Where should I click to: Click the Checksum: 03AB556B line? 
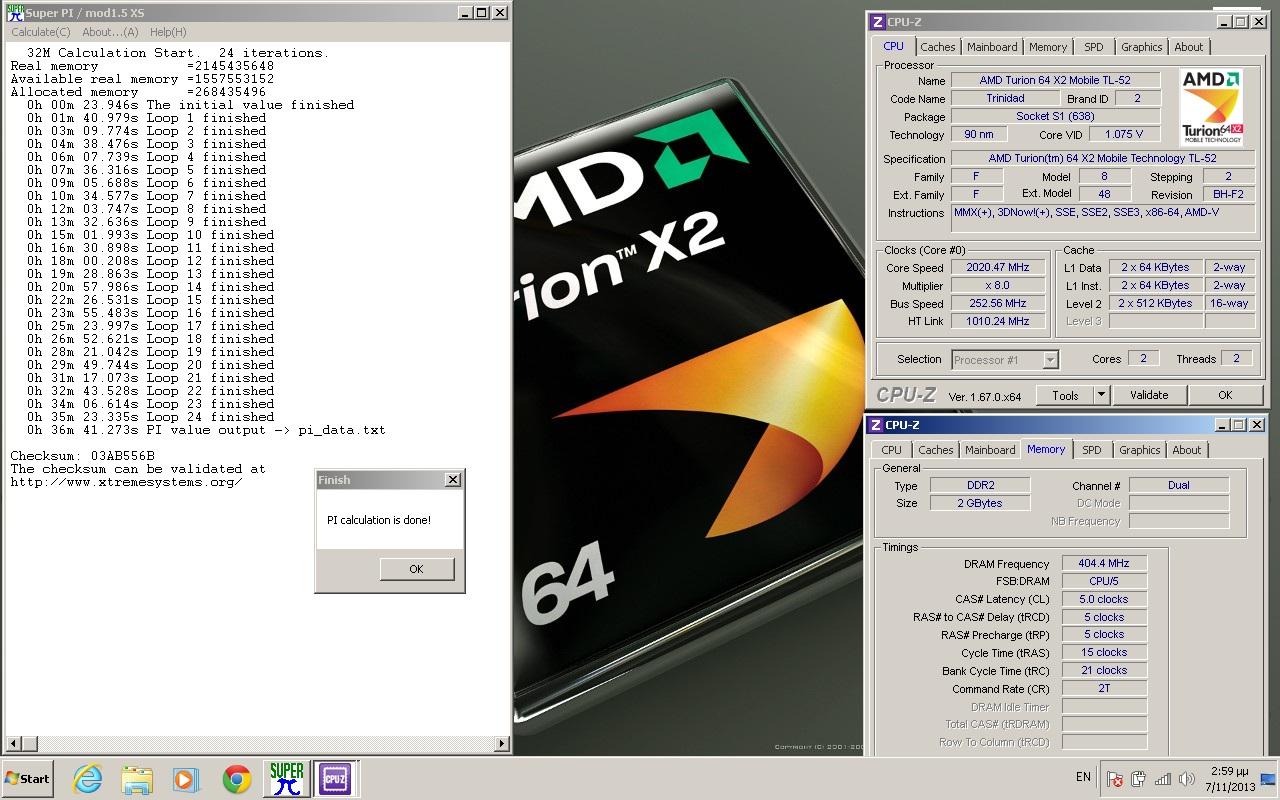(82, 456)
